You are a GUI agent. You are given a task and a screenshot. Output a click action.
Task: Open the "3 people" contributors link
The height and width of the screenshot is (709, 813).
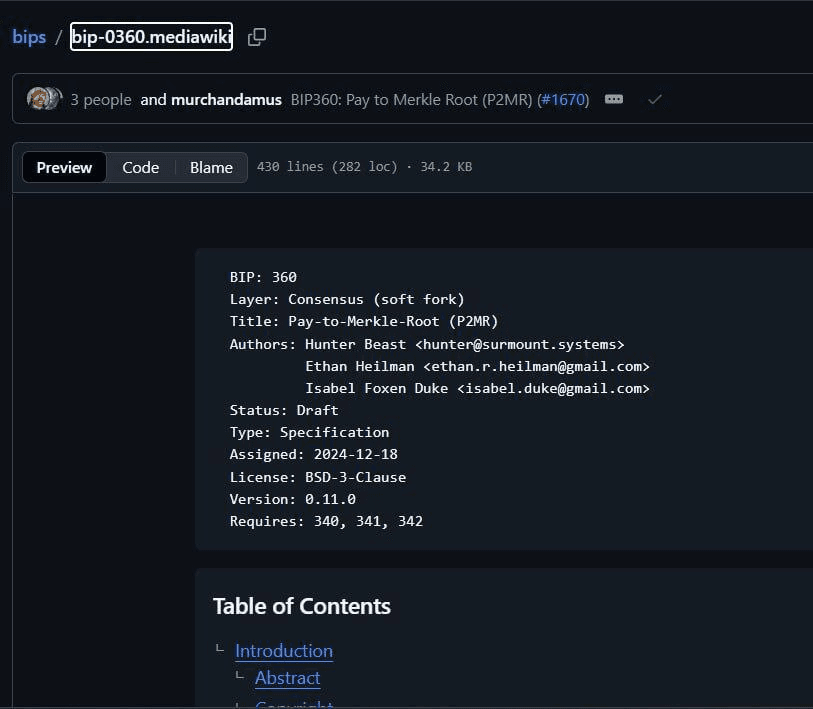coord(100,100)
